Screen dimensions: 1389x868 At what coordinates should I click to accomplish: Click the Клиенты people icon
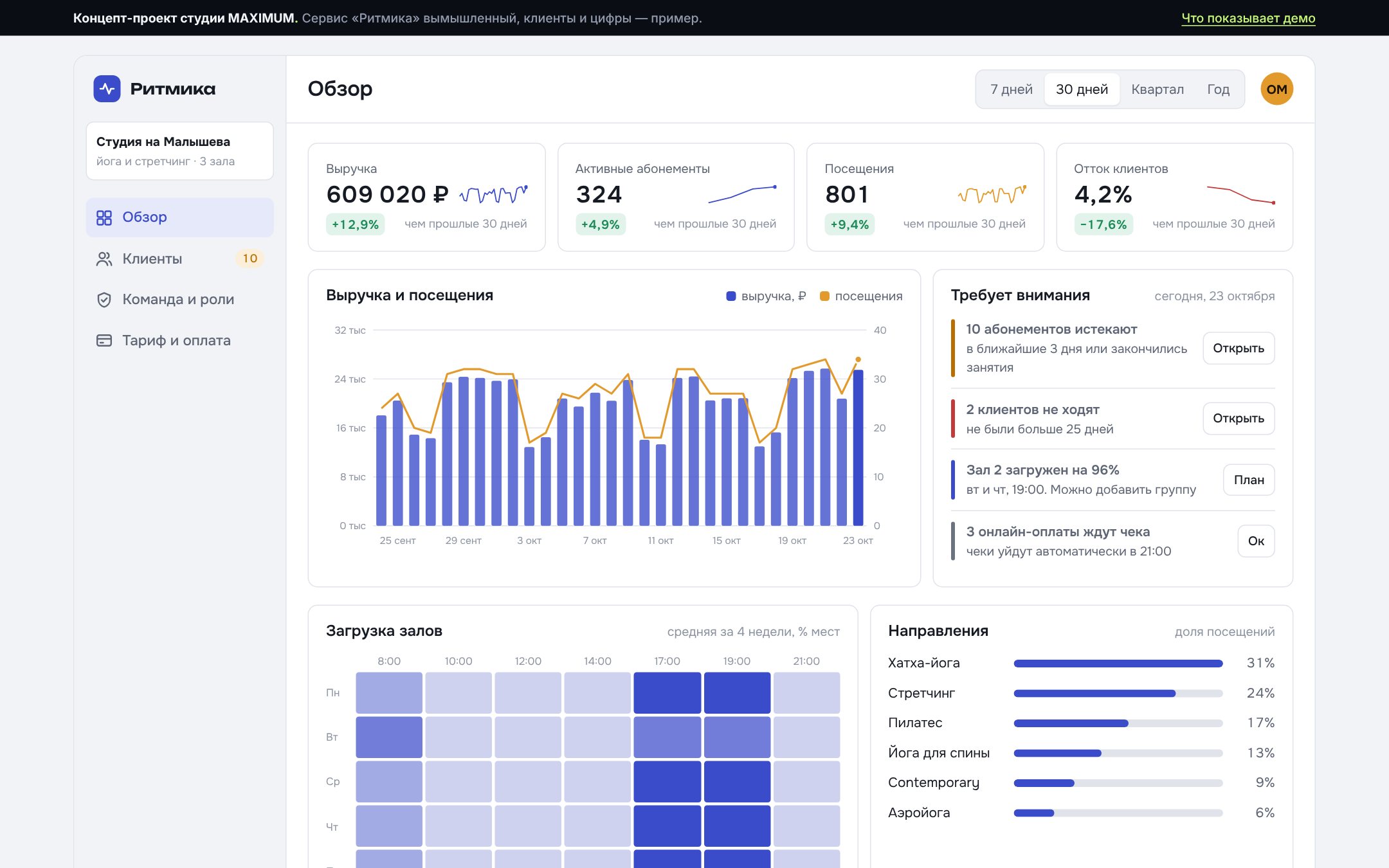[104, 258]
